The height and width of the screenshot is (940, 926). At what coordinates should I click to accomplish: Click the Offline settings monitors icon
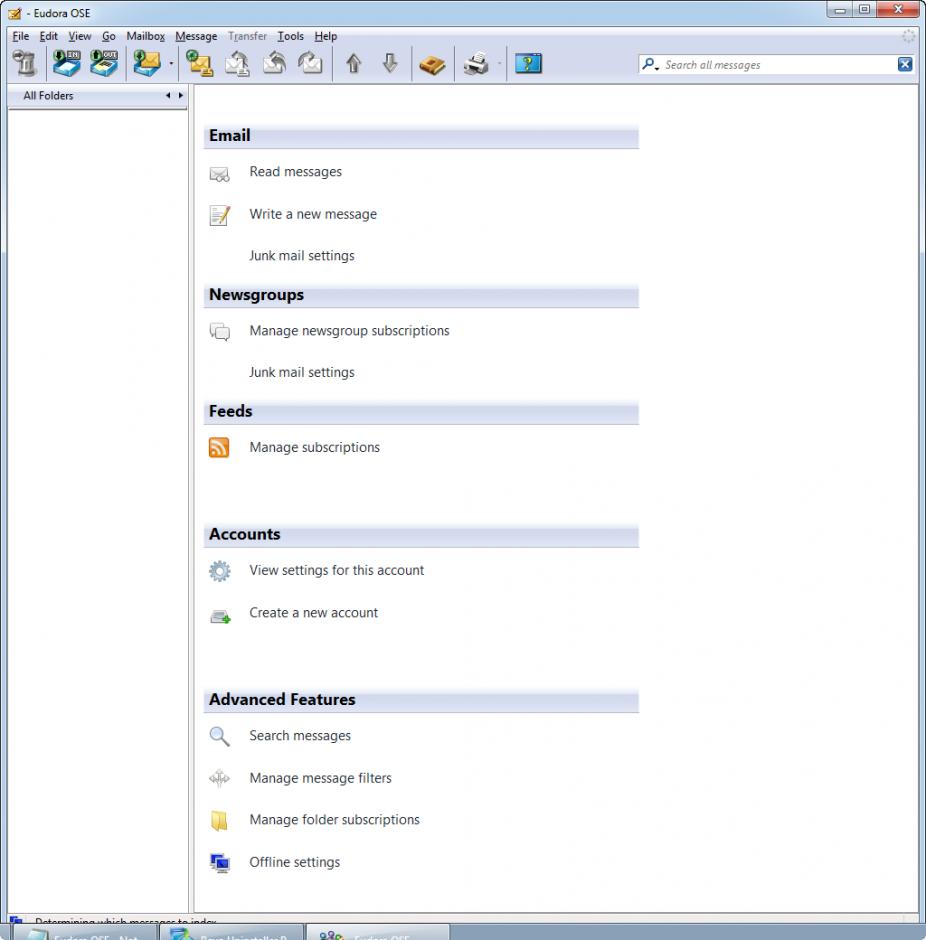click(220, 863)
